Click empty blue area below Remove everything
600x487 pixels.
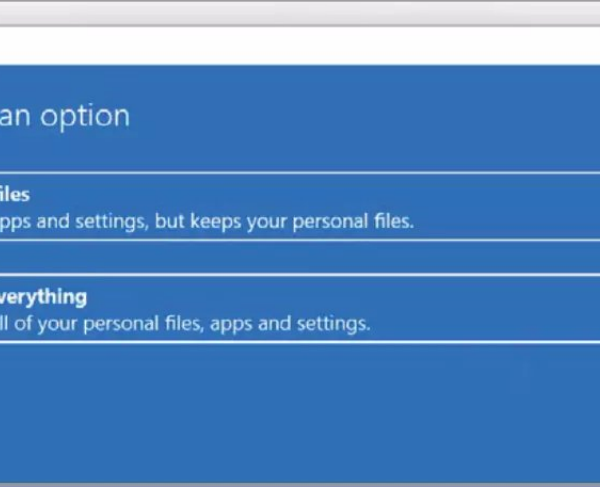(x=300, y=410)
